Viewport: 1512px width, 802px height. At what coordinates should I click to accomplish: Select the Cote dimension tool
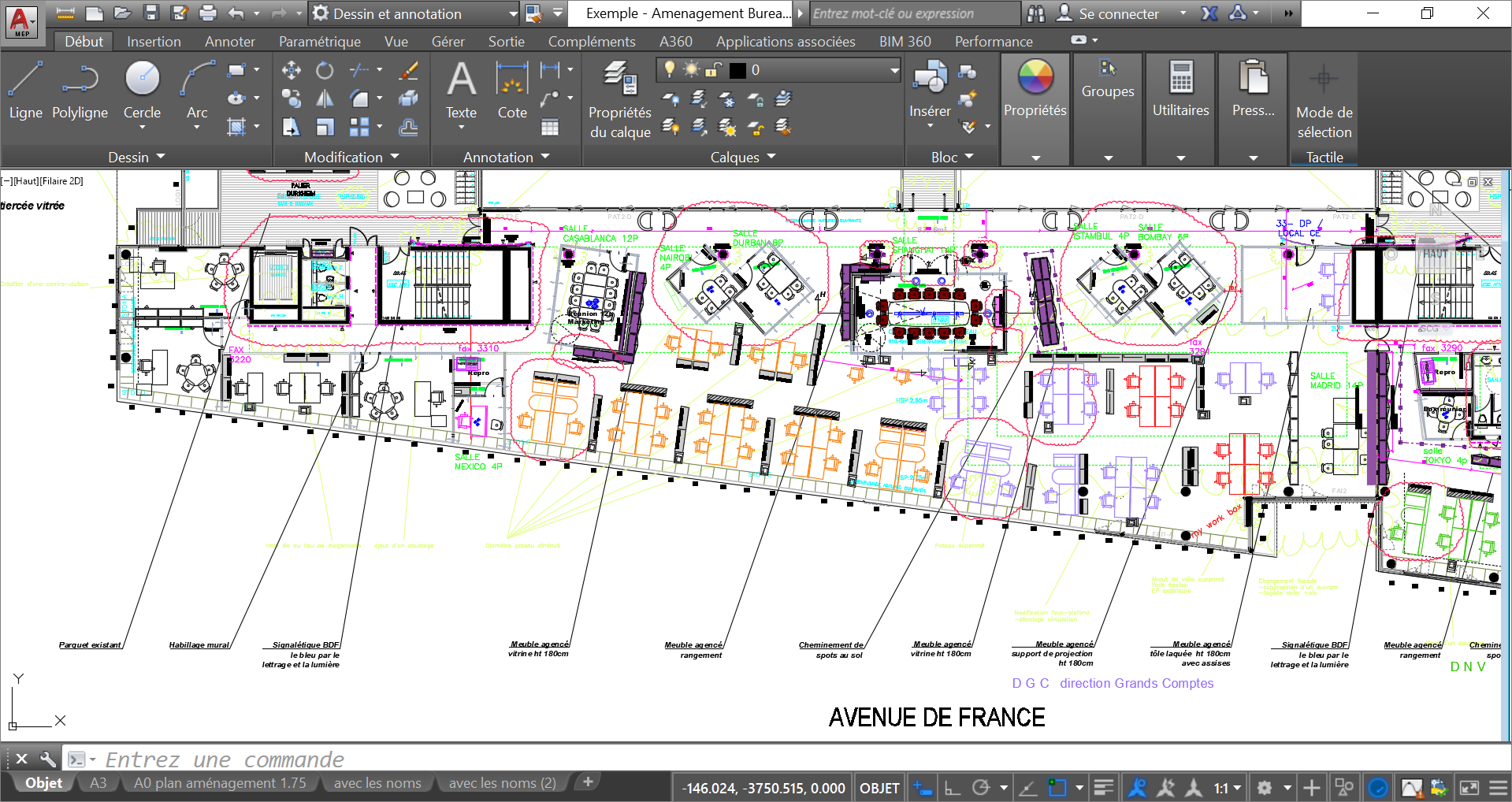512,90
